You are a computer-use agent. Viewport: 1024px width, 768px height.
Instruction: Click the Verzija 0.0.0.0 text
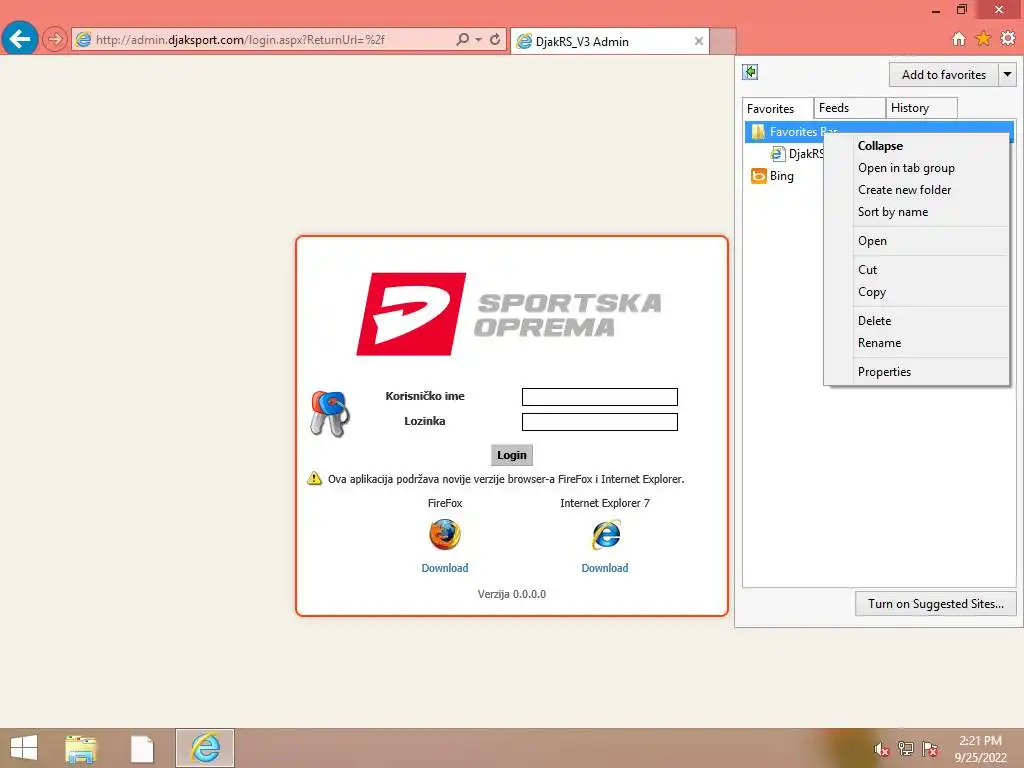click(511, 594)
